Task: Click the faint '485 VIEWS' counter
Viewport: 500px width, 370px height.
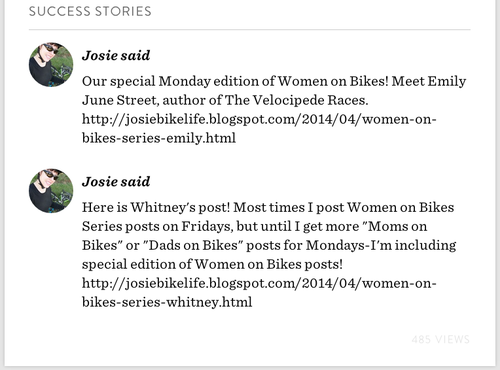Action: pos(440,339)
